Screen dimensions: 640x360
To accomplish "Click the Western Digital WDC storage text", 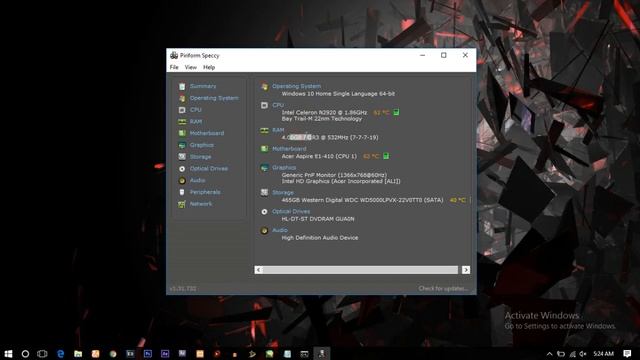I will click(362, 200).
